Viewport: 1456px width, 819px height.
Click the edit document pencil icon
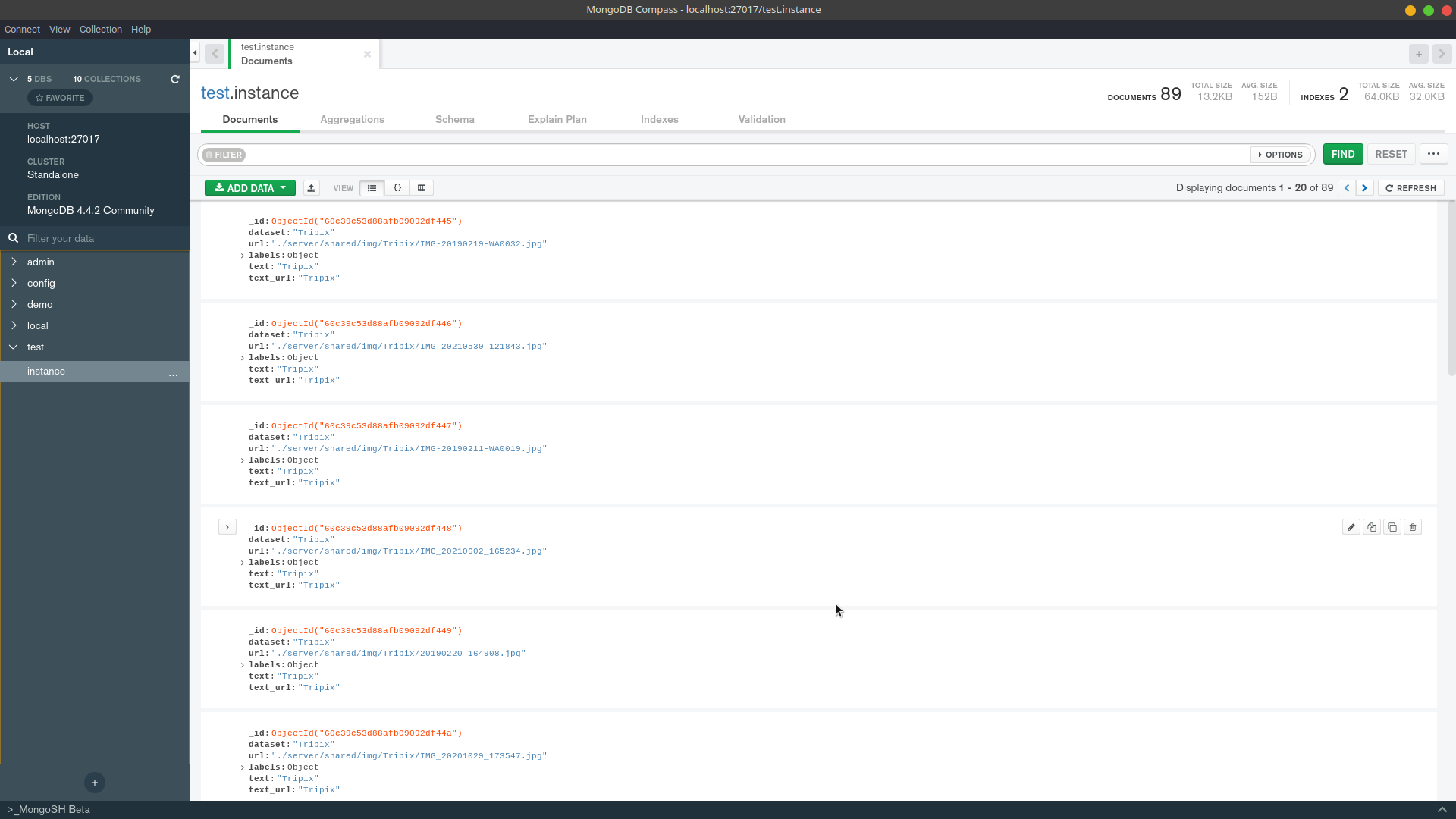1351,527
